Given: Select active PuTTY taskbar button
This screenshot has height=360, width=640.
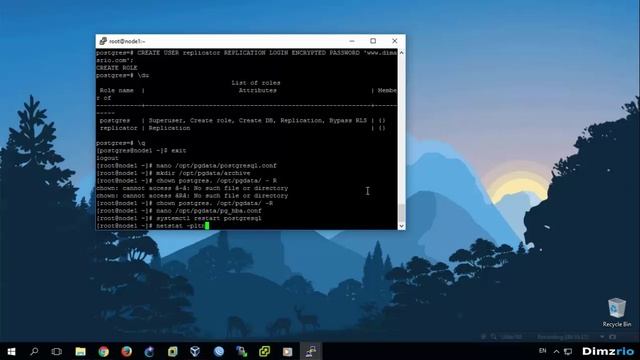Looking at the screenshot, I should pos(311,351).
